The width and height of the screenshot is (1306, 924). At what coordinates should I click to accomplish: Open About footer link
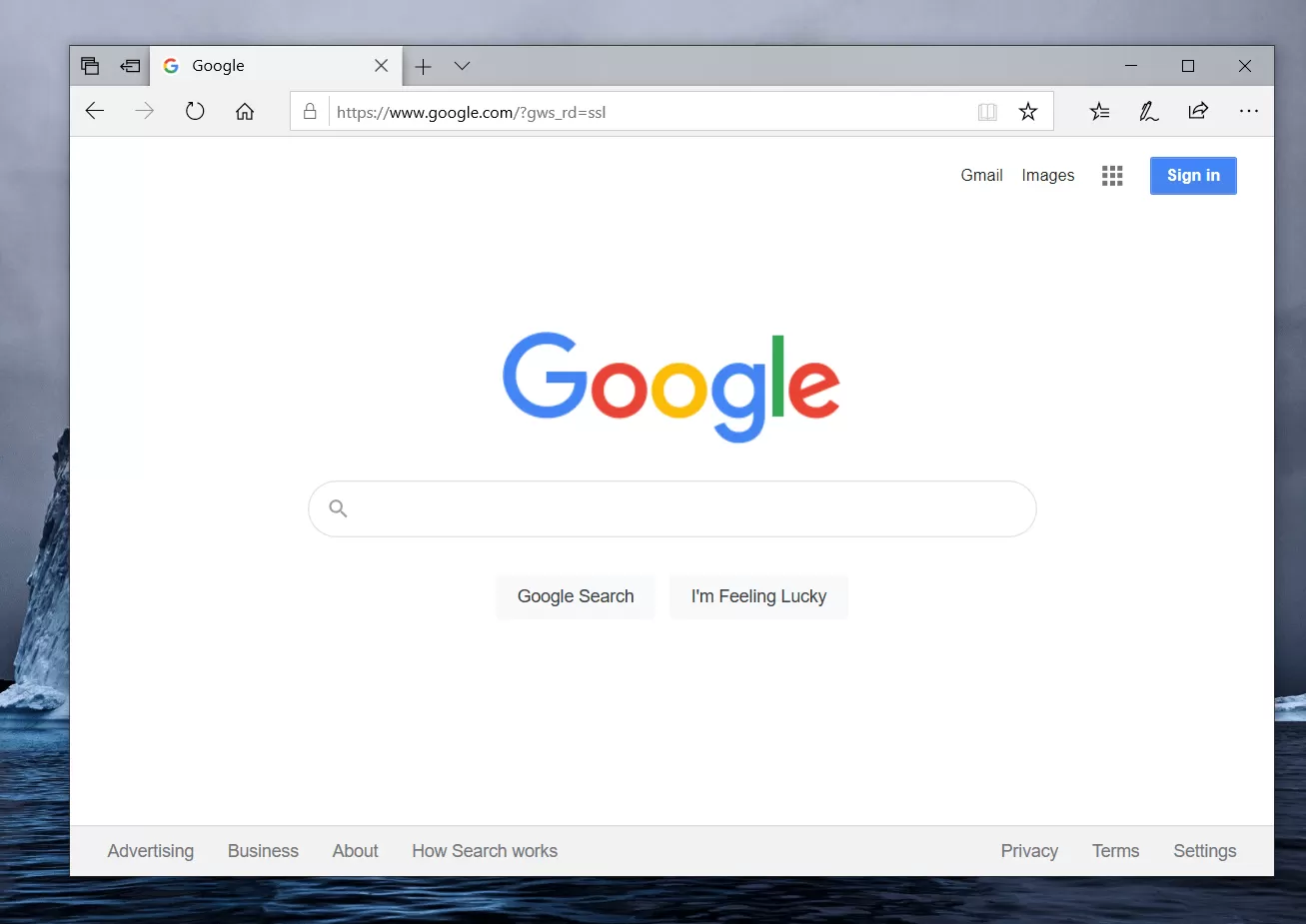[x=356, y=851]
